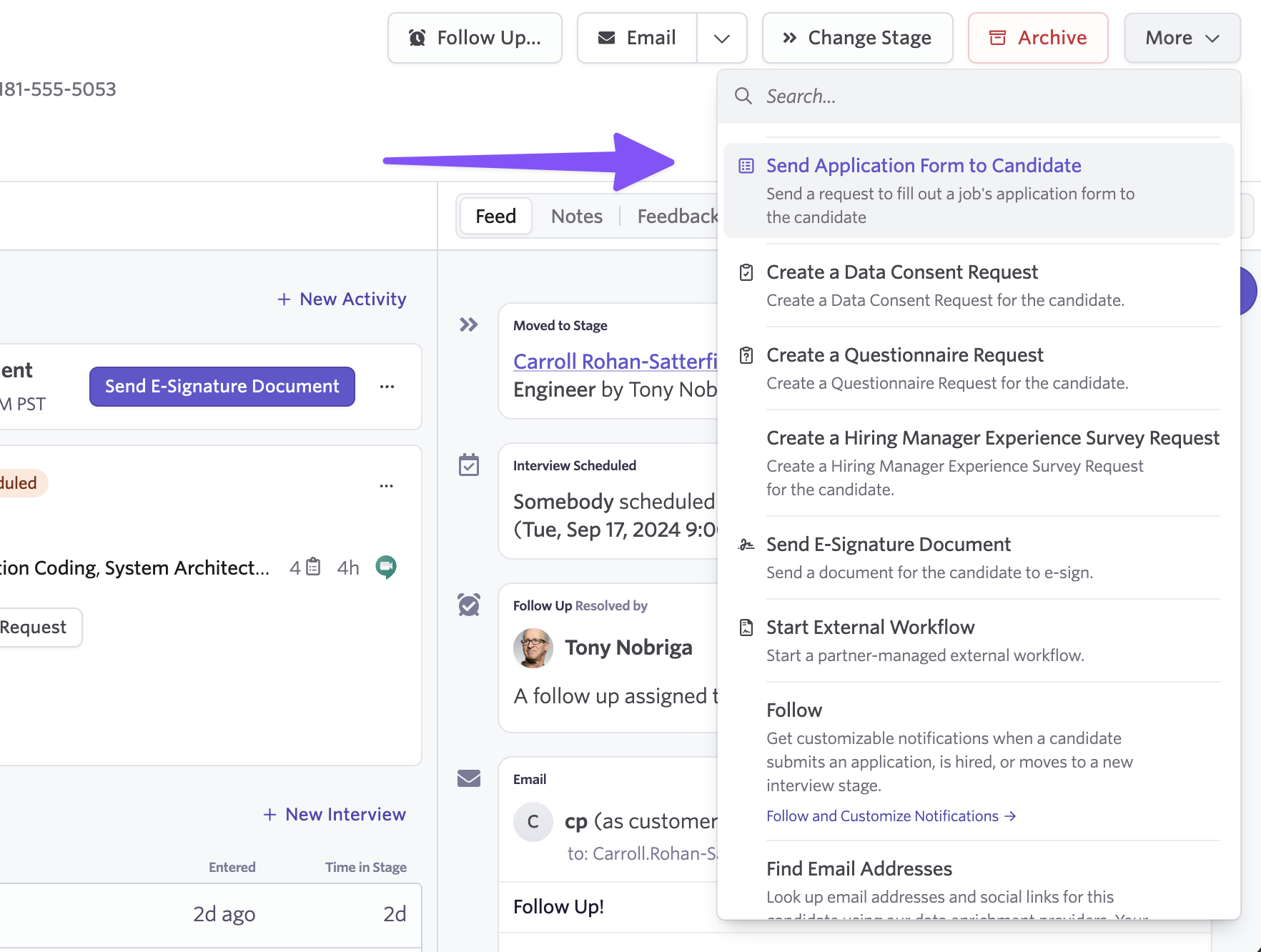Click the Email button

637,38
